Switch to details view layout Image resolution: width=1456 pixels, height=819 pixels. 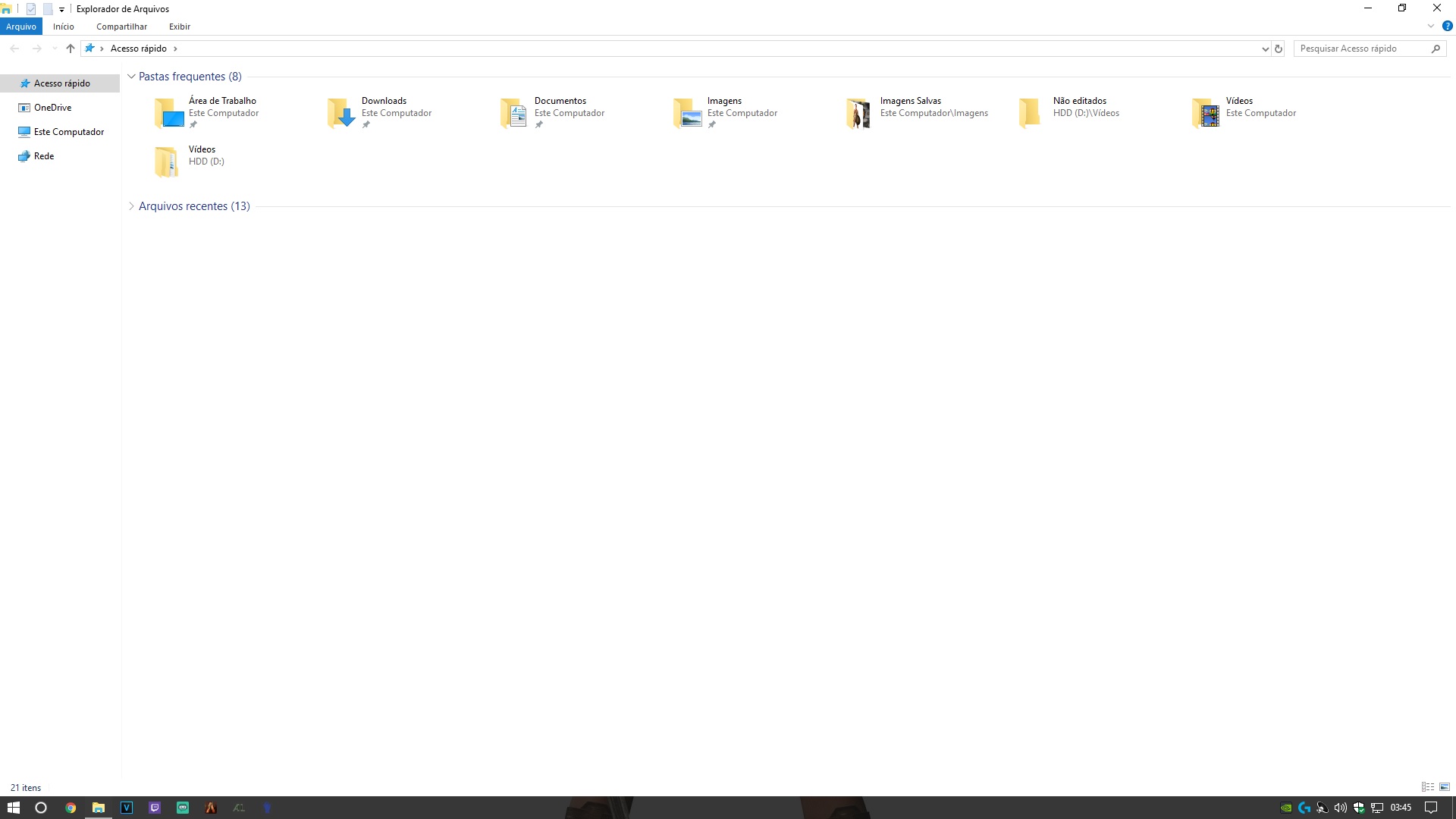1428,787
